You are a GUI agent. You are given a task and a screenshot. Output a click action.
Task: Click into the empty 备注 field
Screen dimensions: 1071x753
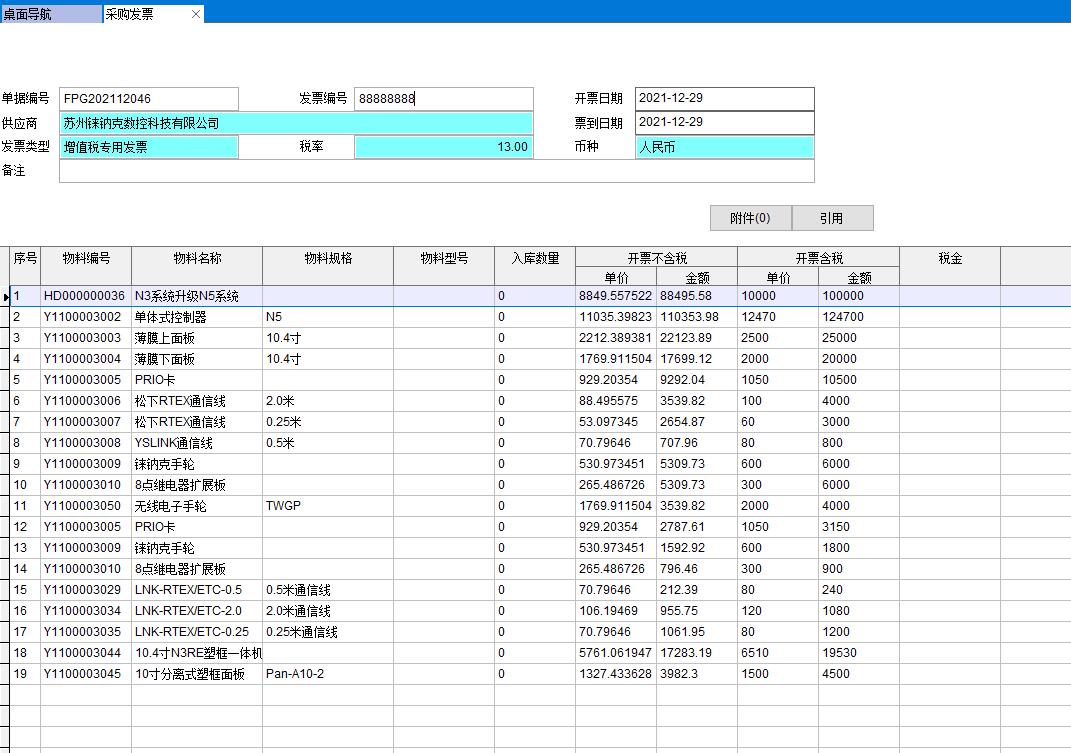coord(436,171)
